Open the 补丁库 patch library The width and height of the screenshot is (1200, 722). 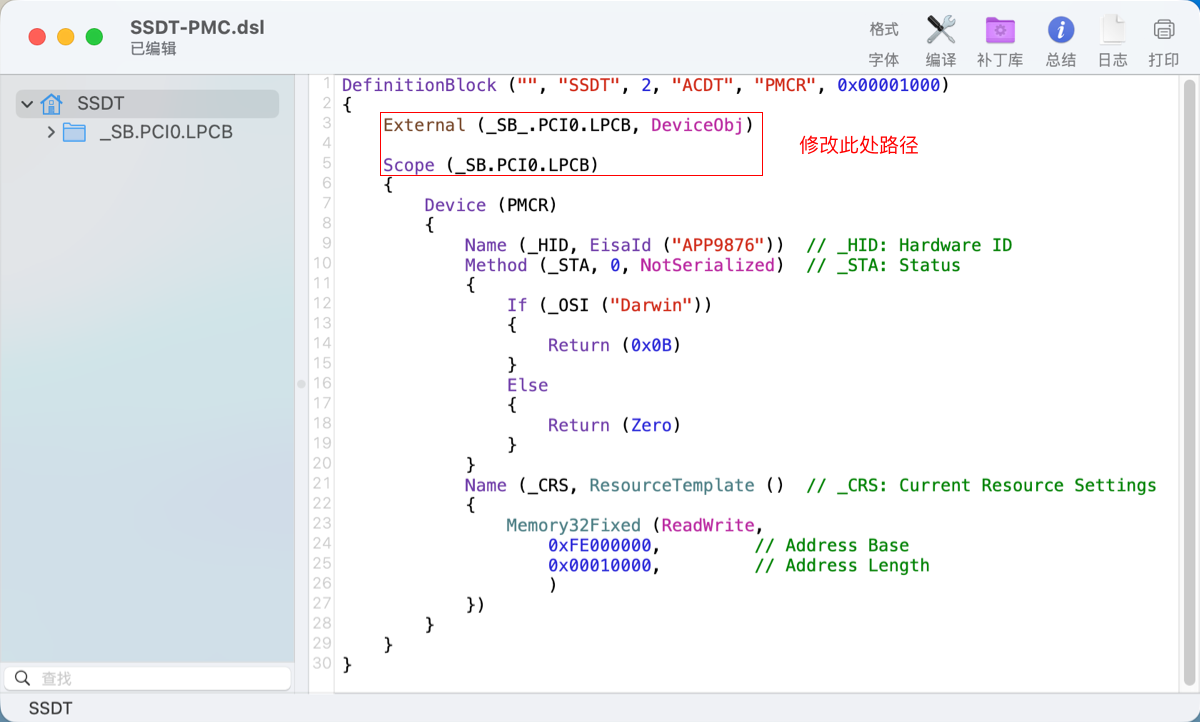tap(999, 30)
